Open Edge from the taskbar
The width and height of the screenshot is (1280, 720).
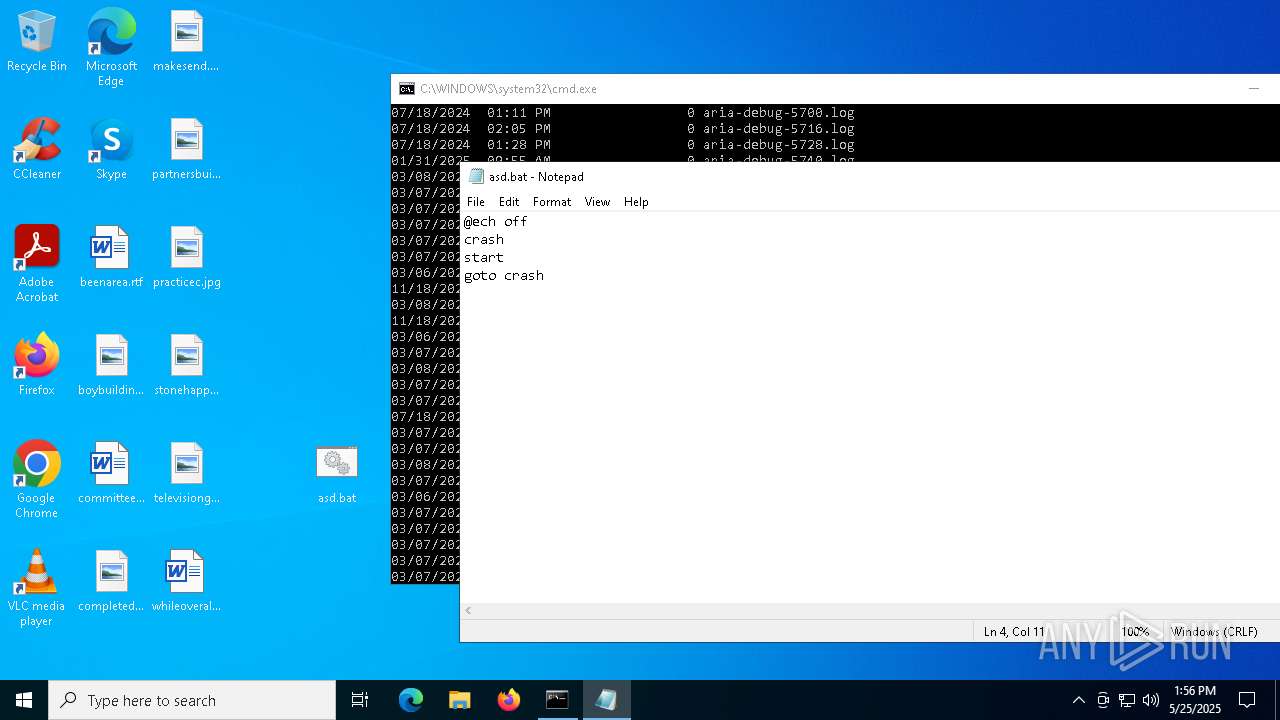(411, 700)
